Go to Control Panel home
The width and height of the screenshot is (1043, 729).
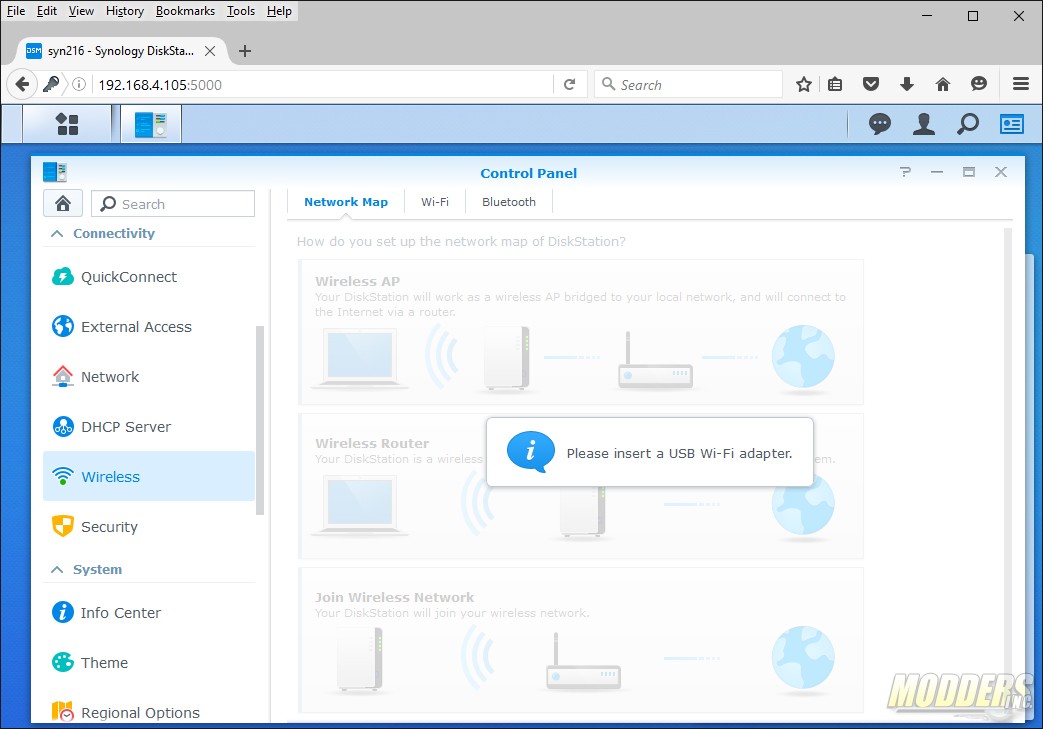[x=63, y=204]
